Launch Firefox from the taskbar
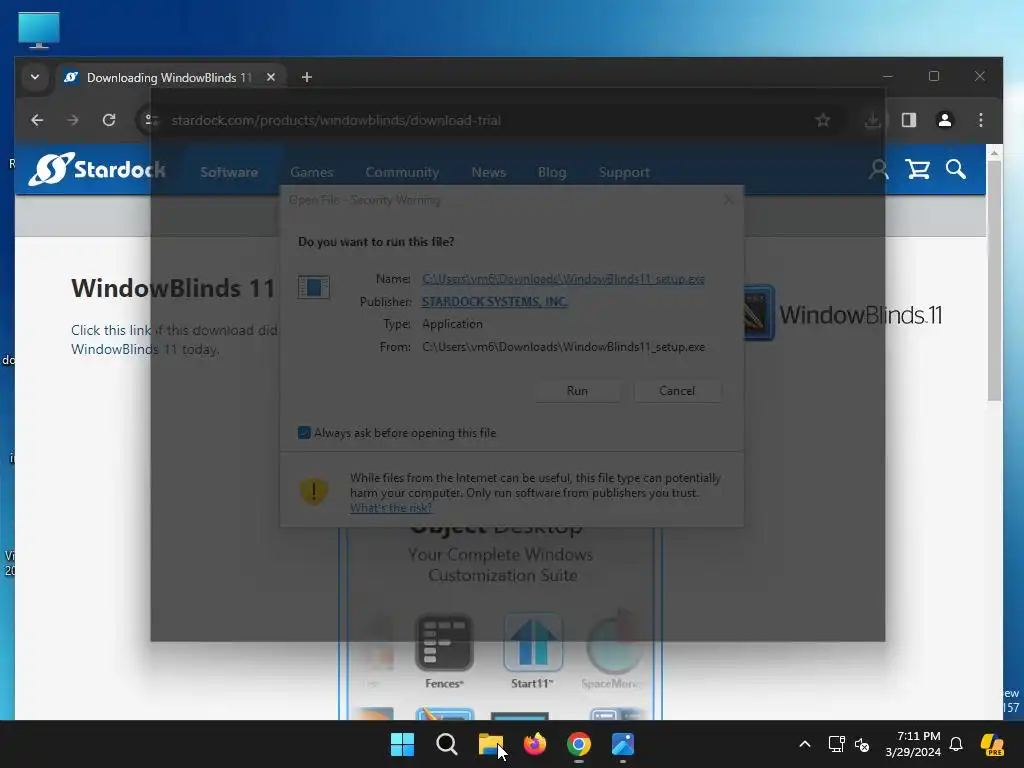 535,744
